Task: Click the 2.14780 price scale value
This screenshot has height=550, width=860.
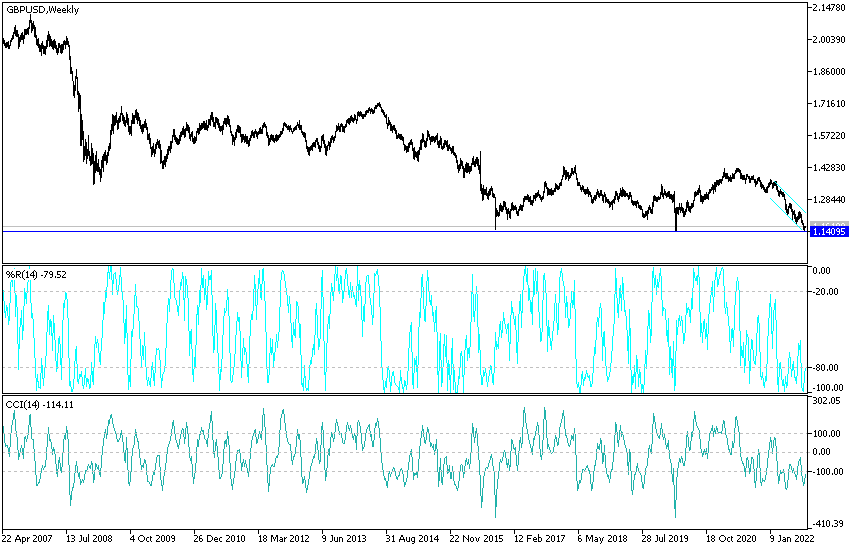Action: 829,8
